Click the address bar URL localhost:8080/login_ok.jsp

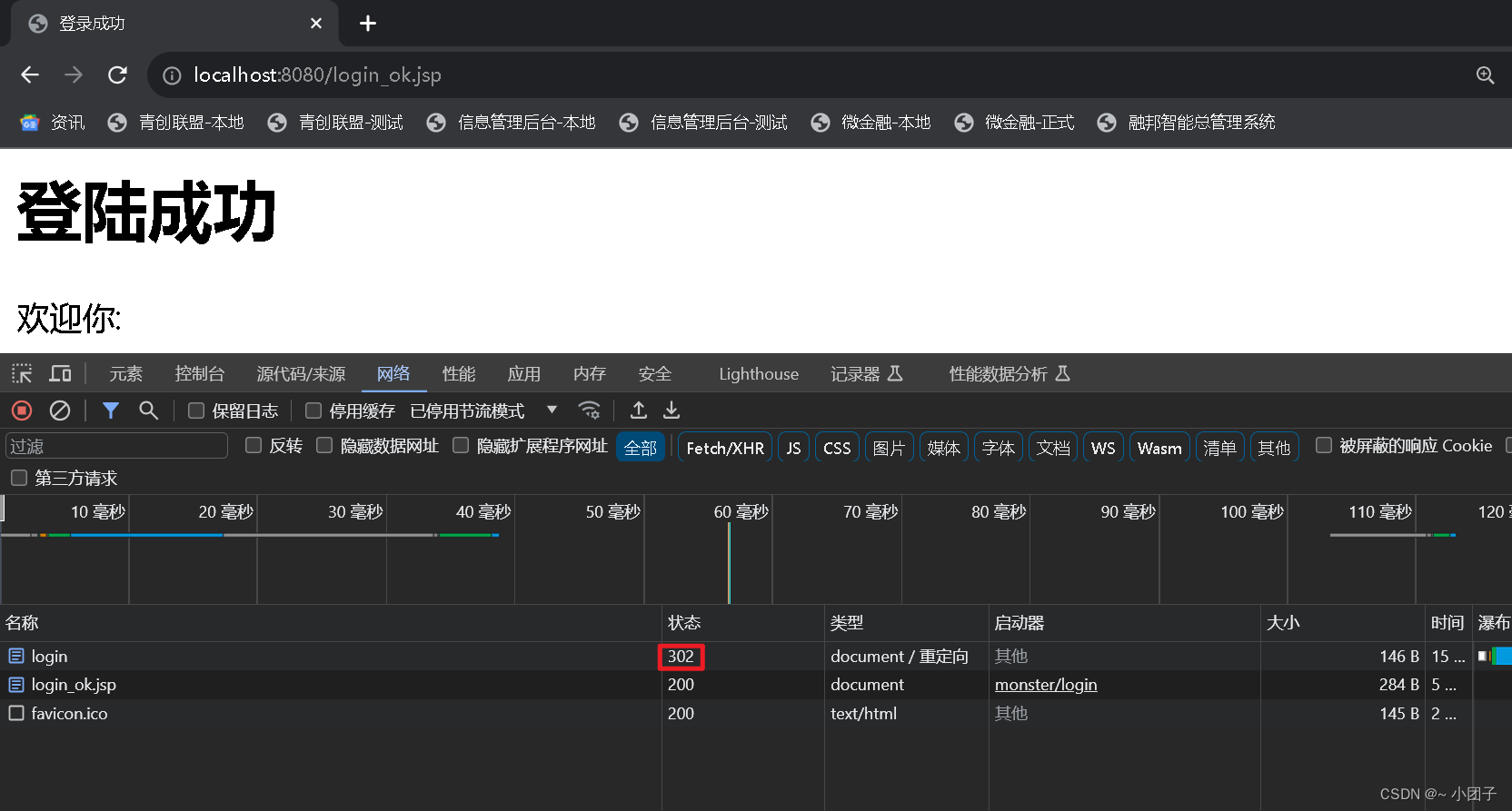pyautogui.click(x=317, y=75)
